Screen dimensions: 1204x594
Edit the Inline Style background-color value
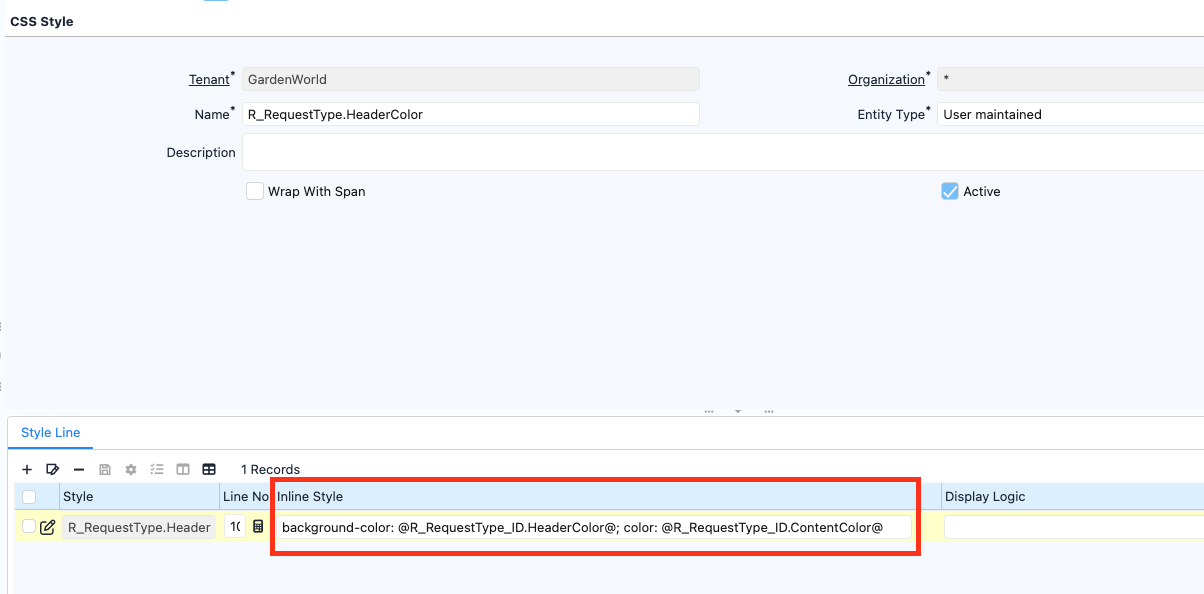click(x=594, y=527)
